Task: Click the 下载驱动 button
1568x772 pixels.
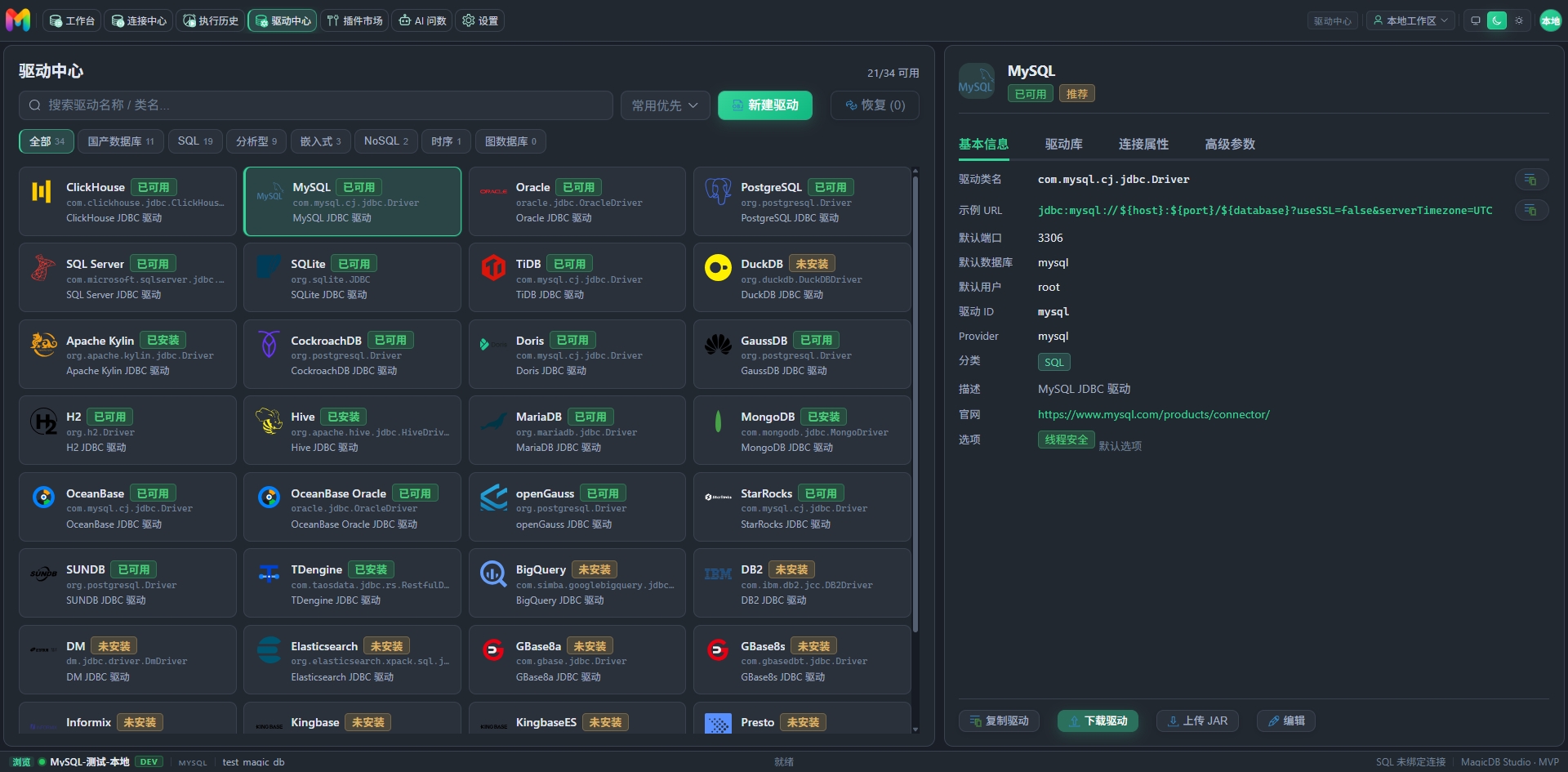Action: point(1098,721)
